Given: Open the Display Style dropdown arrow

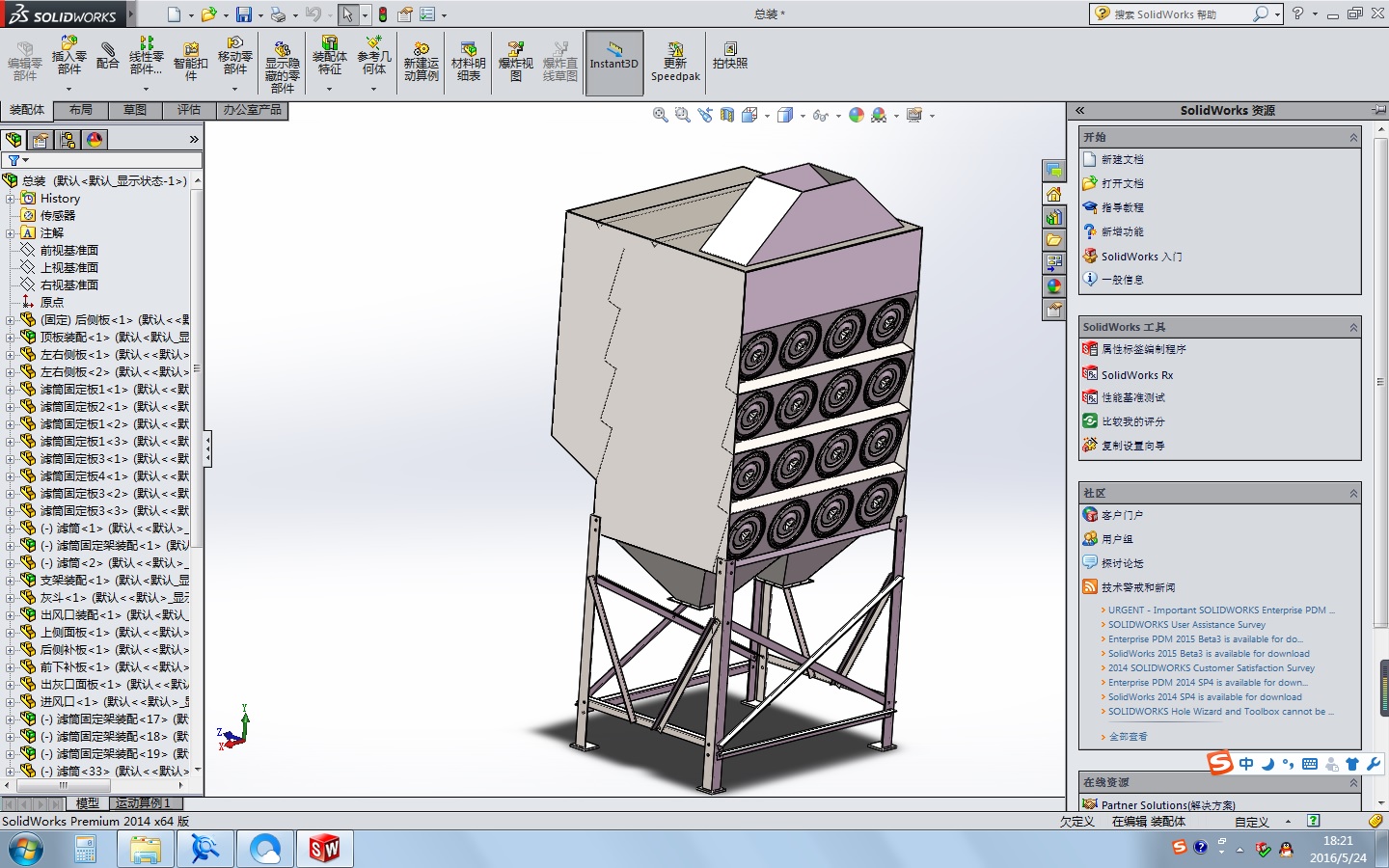Looking at the screenshot, I should 803,116.
